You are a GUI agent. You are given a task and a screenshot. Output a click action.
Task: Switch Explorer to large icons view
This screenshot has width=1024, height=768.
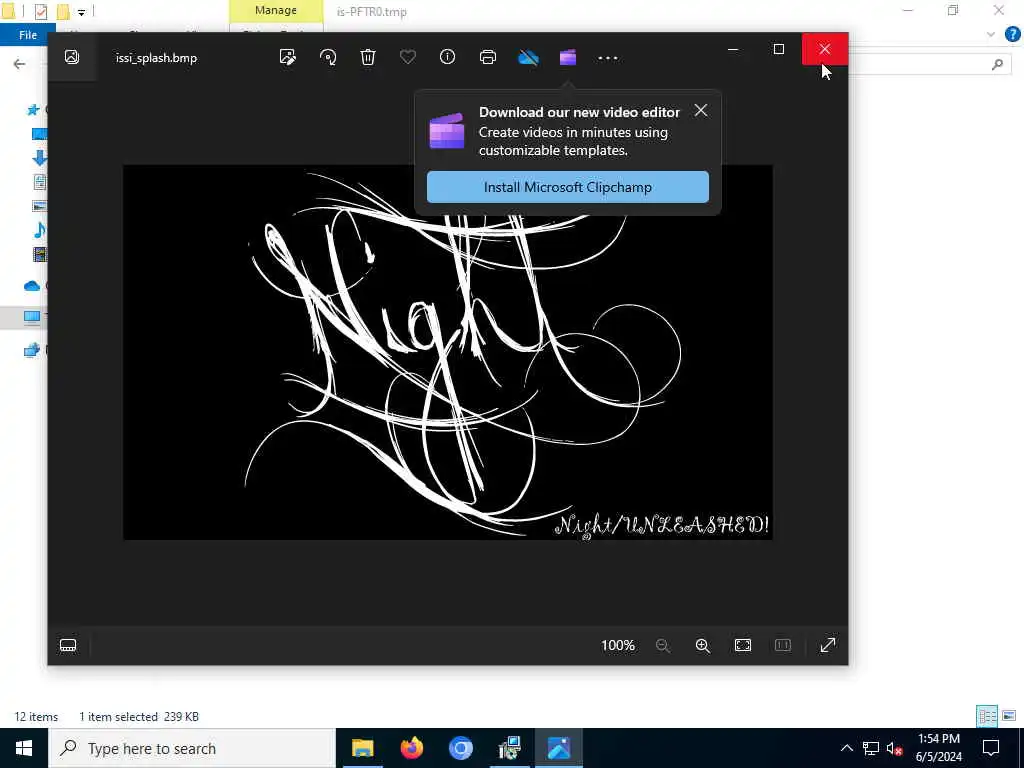(1009, 716)
